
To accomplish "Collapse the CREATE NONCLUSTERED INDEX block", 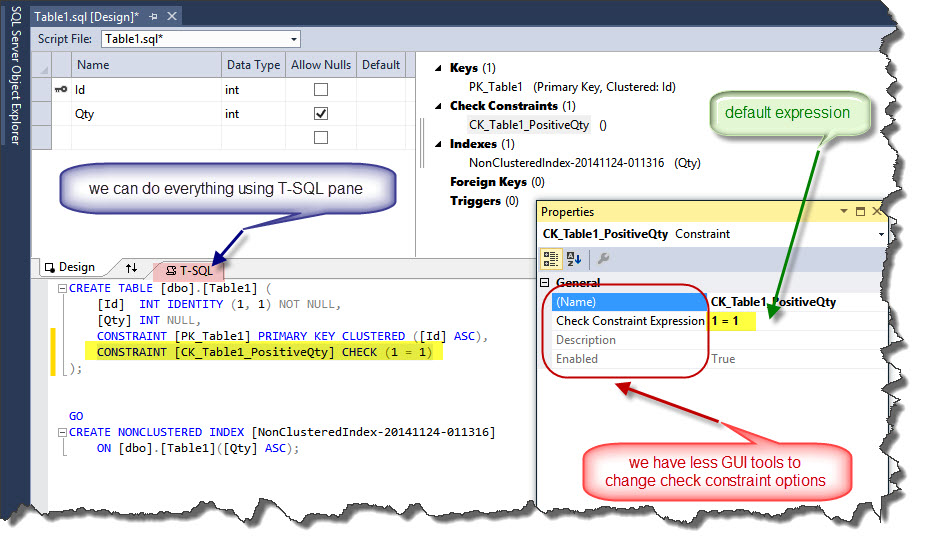I will [x=62, y=433].
